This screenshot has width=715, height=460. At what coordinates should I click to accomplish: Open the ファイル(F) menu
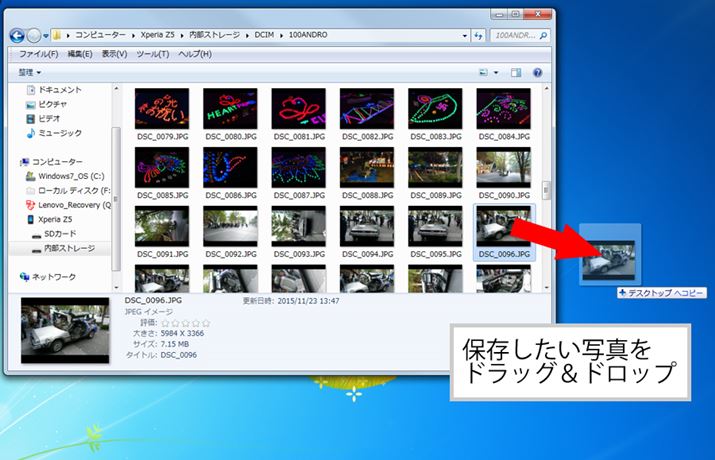(39, 54)
